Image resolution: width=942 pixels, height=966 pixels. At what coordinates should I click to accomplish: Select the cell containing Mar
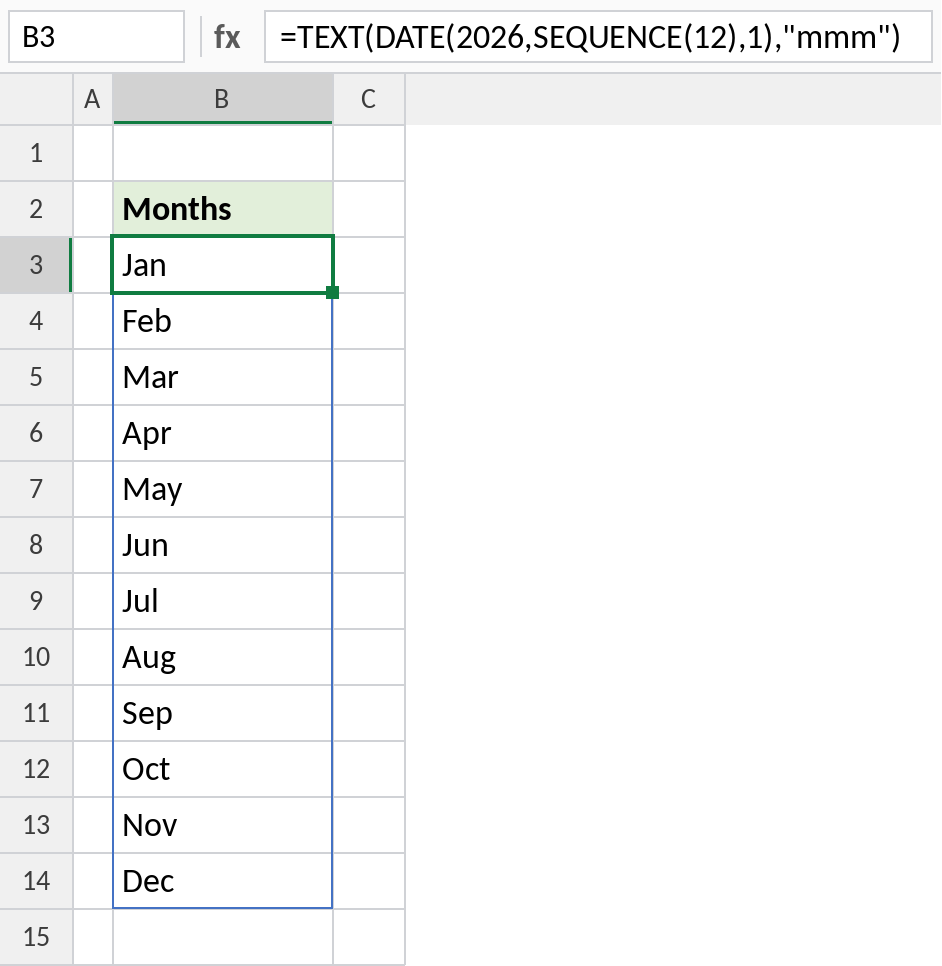point(222,377)
